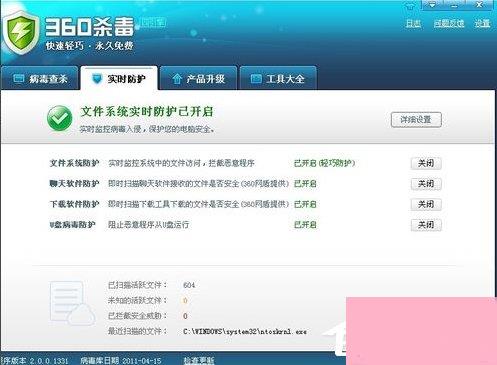The width and height of the screenshot is (497, 365).
Task: Click 已开启 status in 聊天软件防护 row
Action: [305, 184]
